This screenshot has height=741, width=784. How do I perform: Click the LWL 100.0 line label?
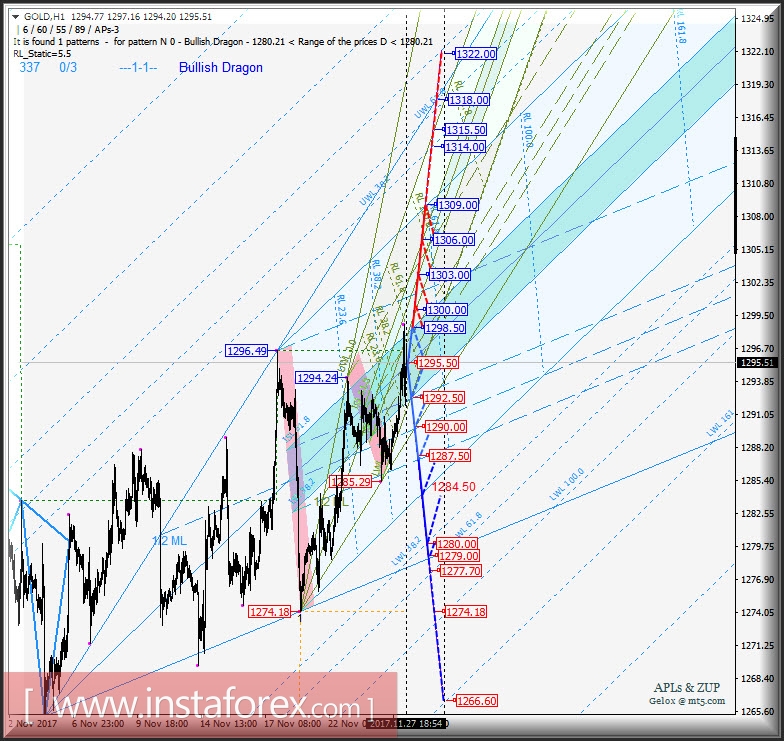click(566, 484)
